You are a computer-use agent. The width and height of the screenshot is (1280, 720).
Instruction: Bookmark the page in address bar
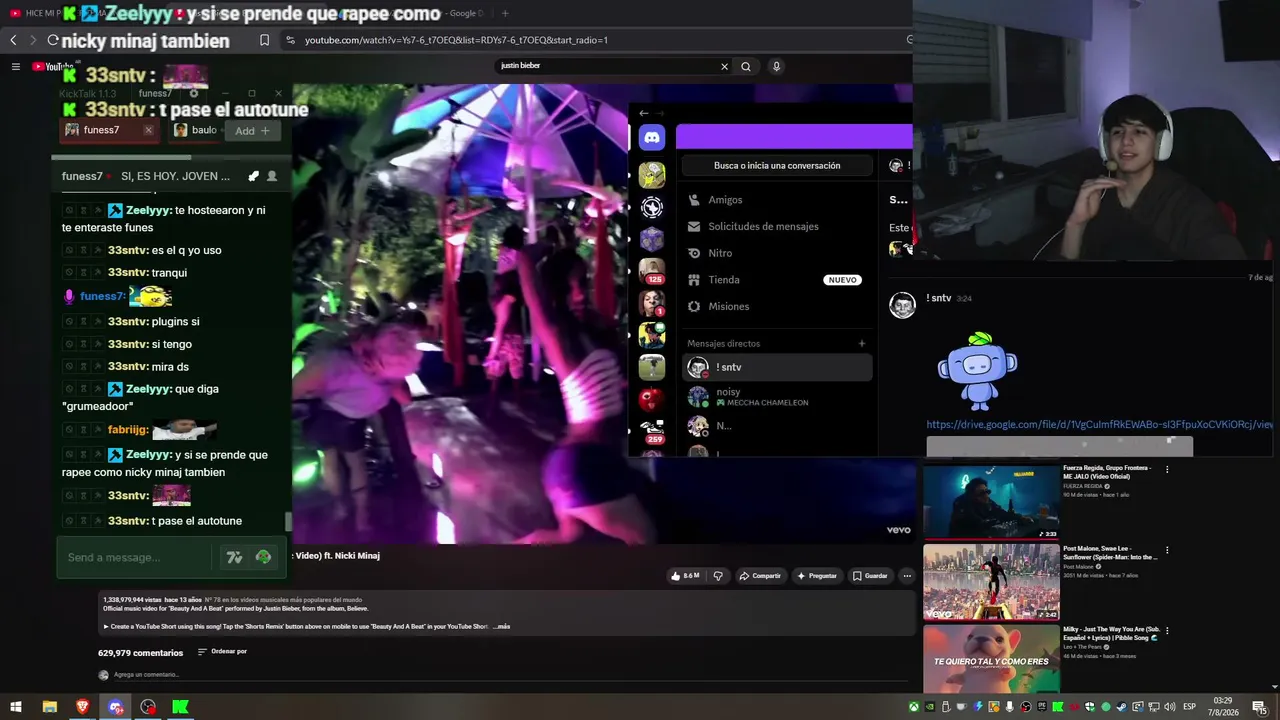point(264,40)
